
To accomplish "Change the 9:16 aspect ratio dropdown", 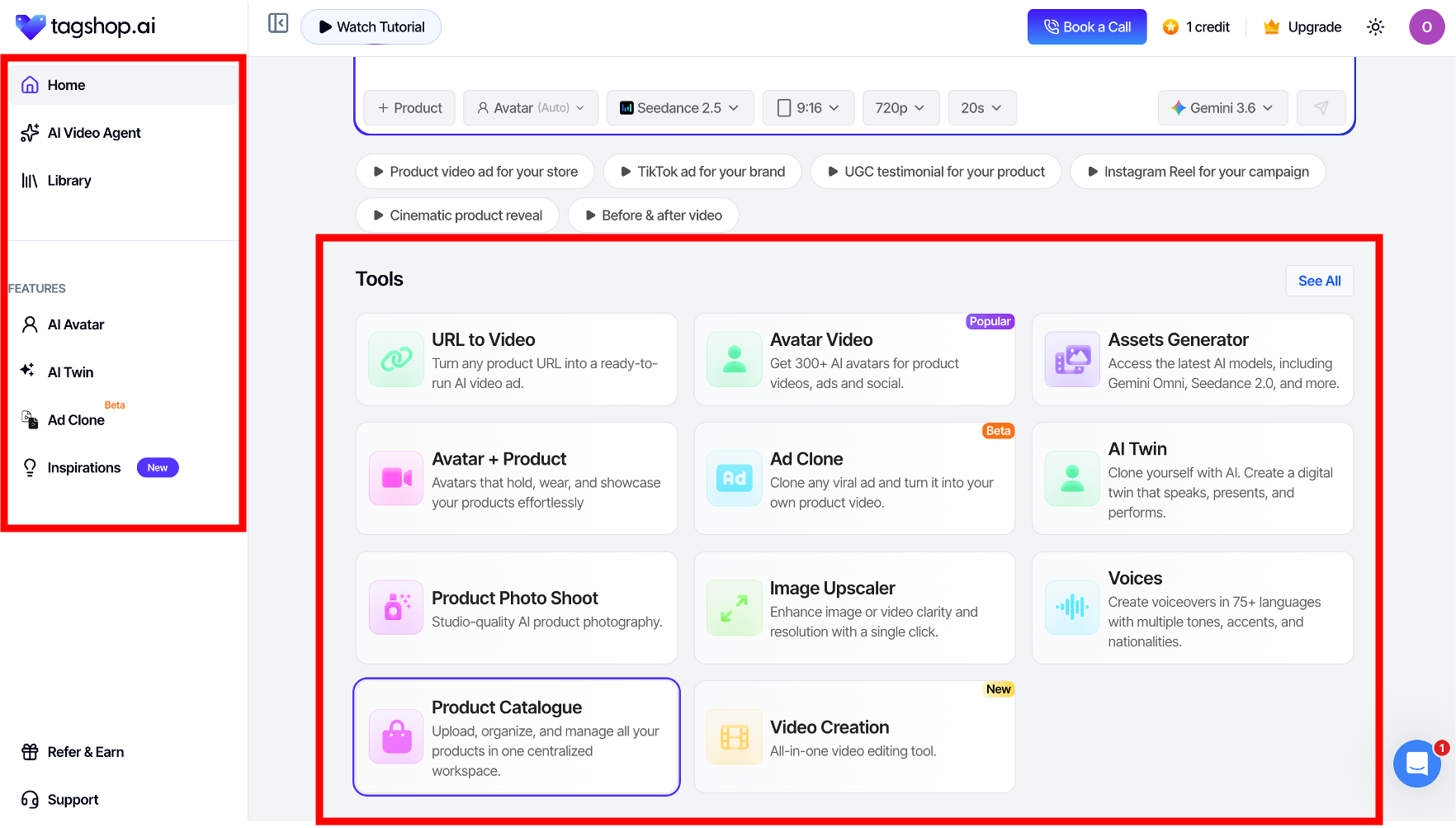I will click(808, 108).
